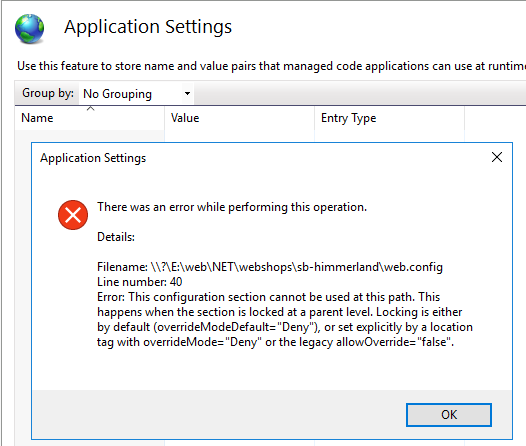Image resolution: width=526 pixels, height=446 pixels.
Task: Click the error operation message text
Action: tap(232, 207)
